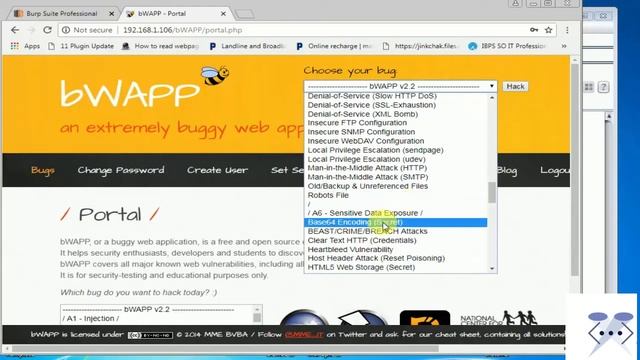Open a new browser tab
Screen dimensions: 640x360
[244, 14]
